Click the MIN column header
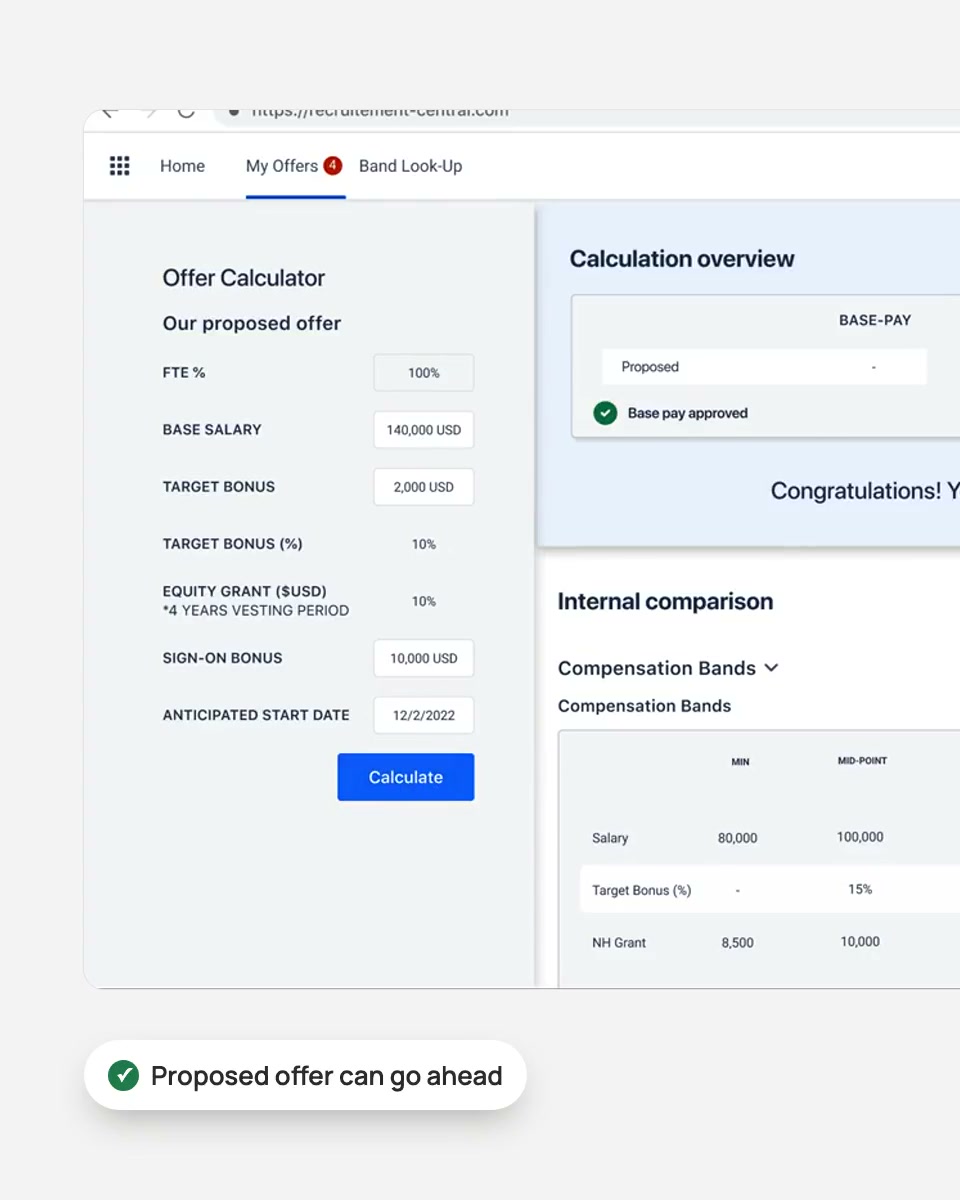Viewport: 960px width, 1200px height. (x=740, y=762)
